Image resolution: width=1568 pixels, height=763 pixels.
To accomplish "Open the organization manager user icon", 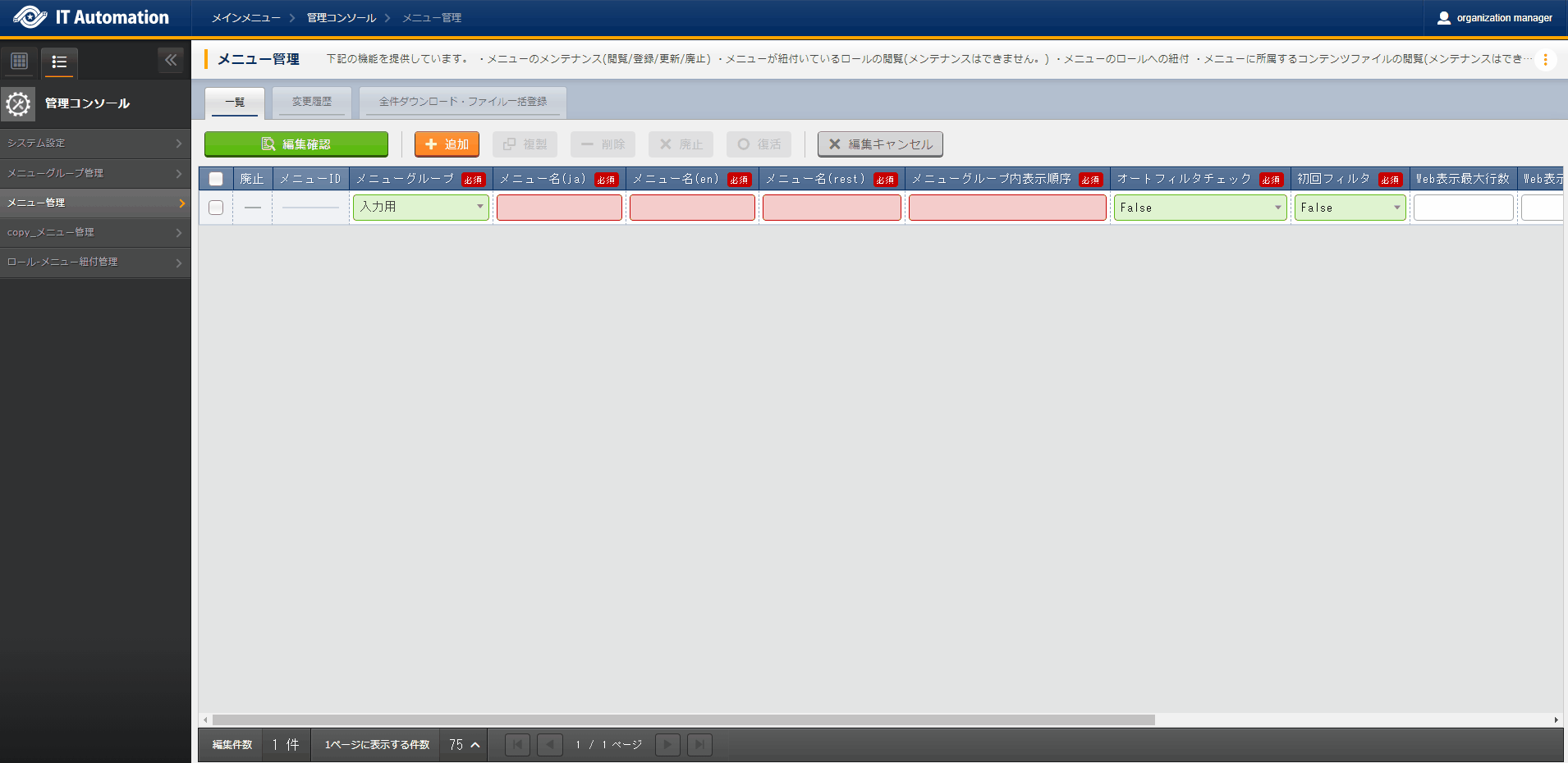I will tap(1444, 18).
